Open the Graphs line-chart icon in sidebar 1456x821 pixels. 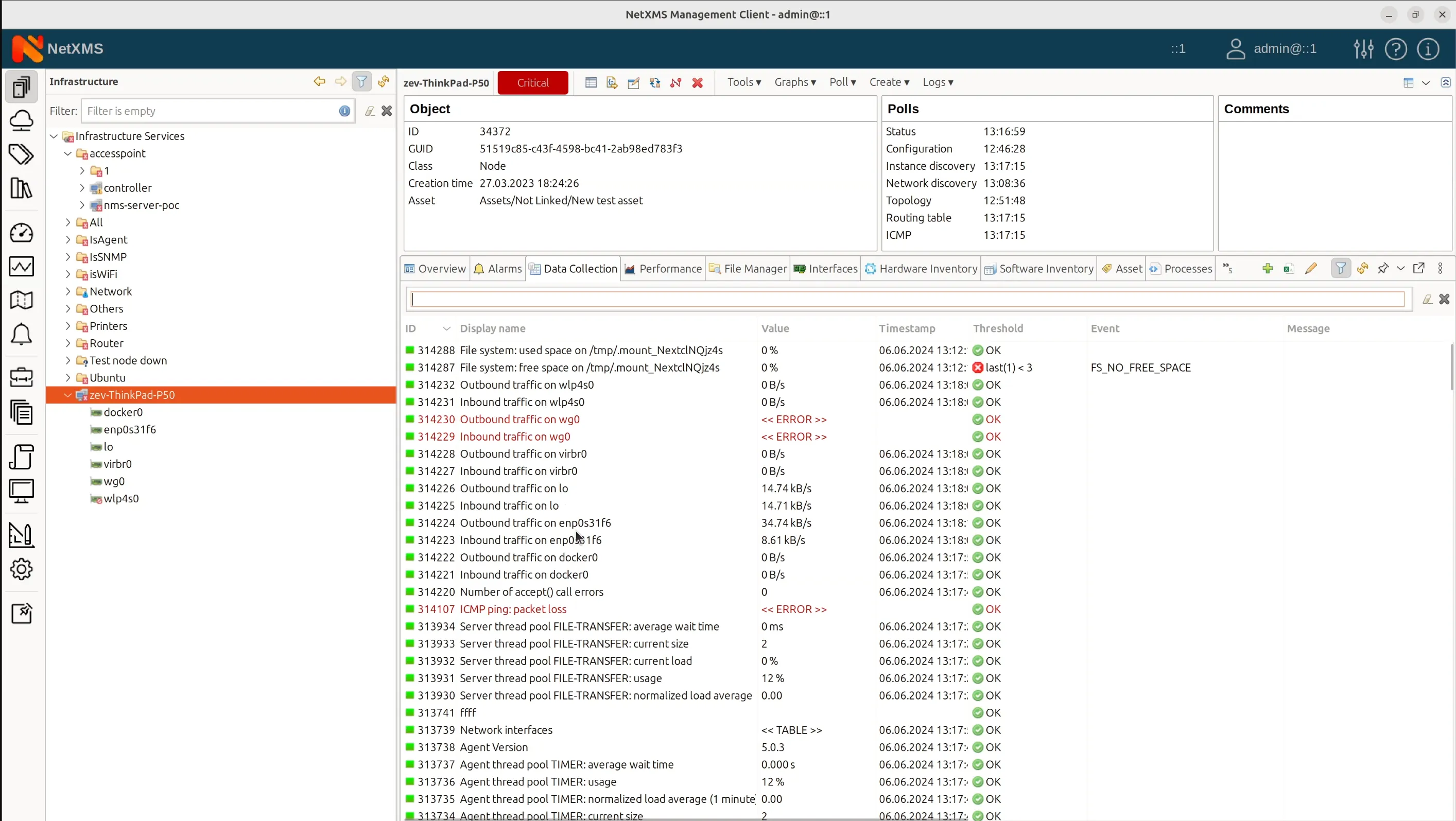pos(22,267)
